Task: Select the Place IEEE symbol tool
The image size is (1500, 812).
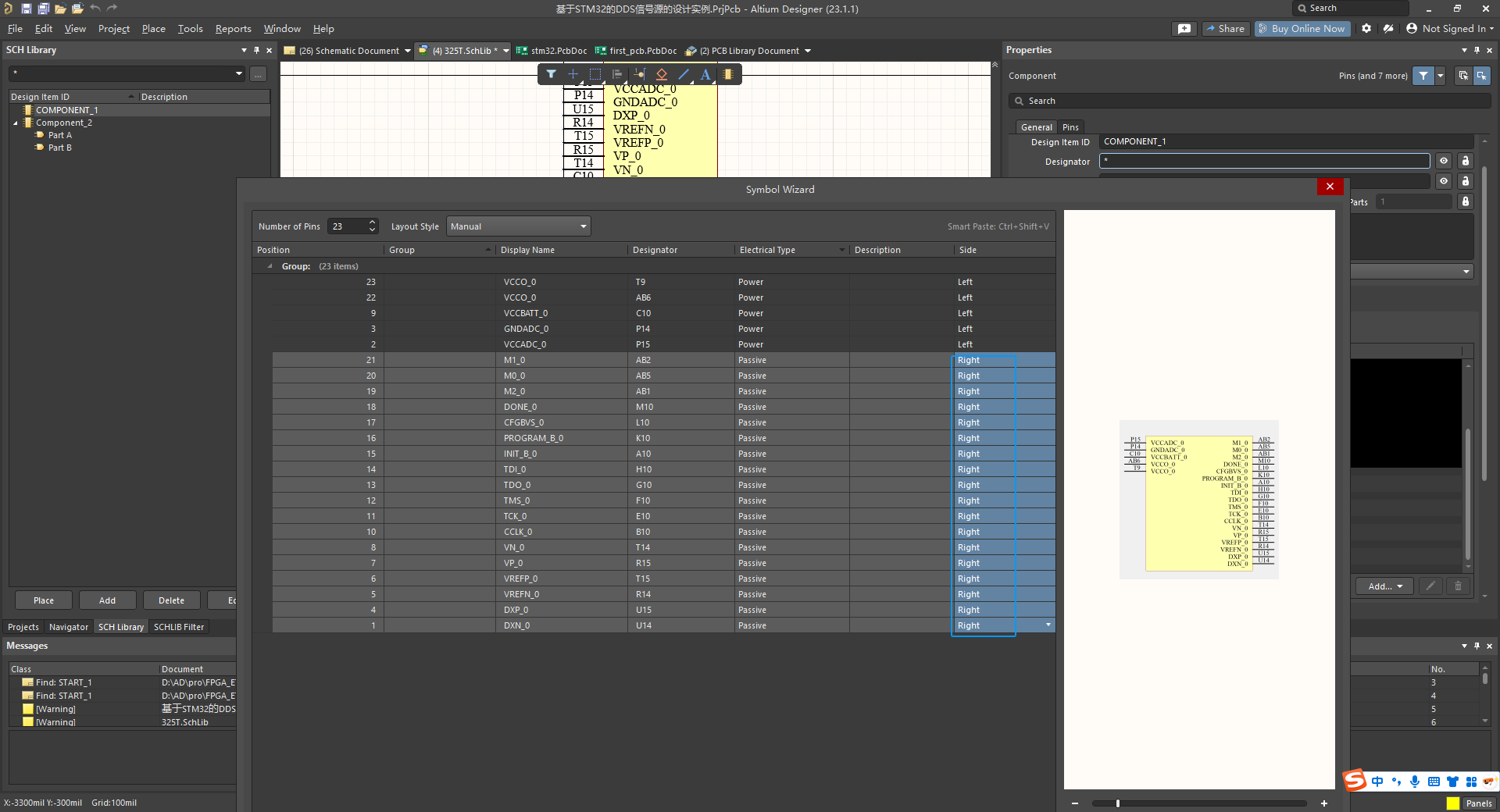Action: pos(662,74)
